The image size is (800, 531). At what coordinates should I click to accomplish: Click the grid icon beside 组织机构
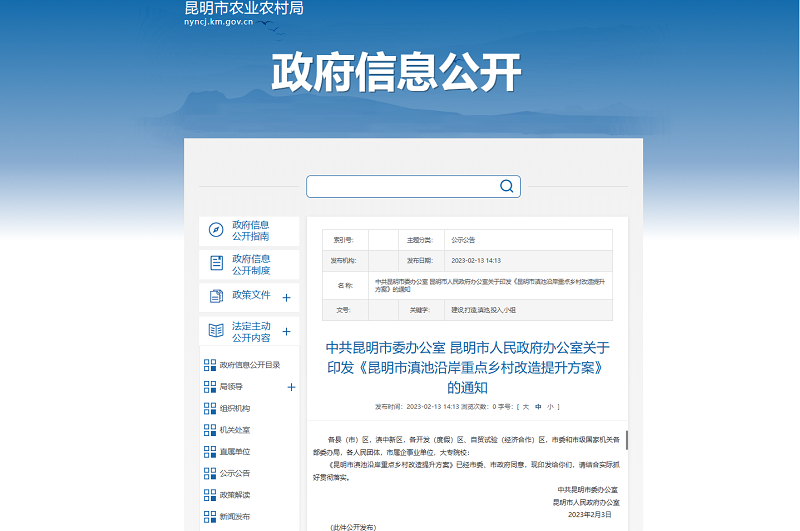210,408
